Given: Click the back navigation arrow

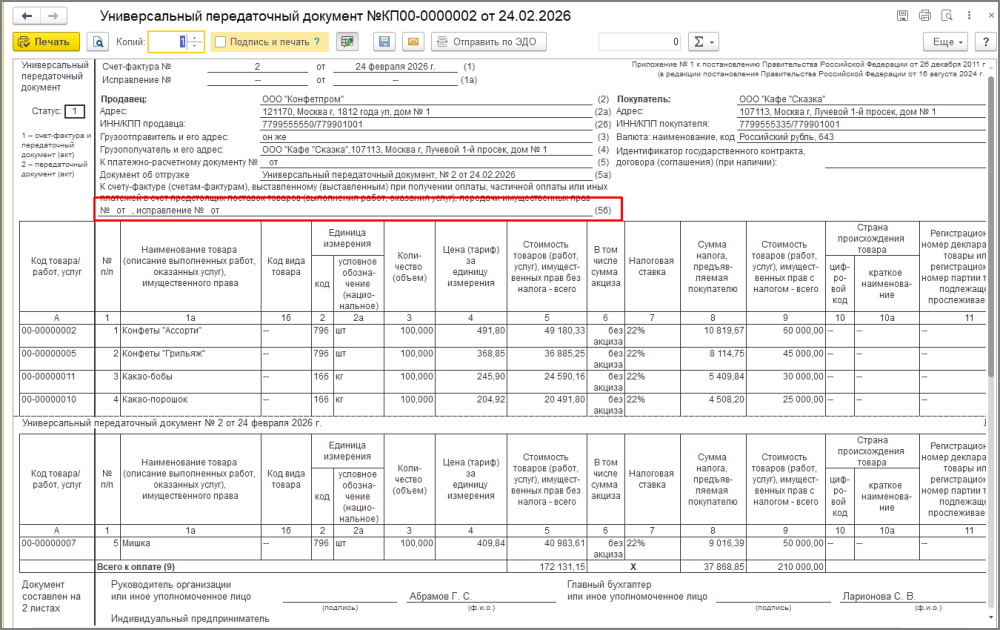Looking at the screenshot, I should [26, 16].
